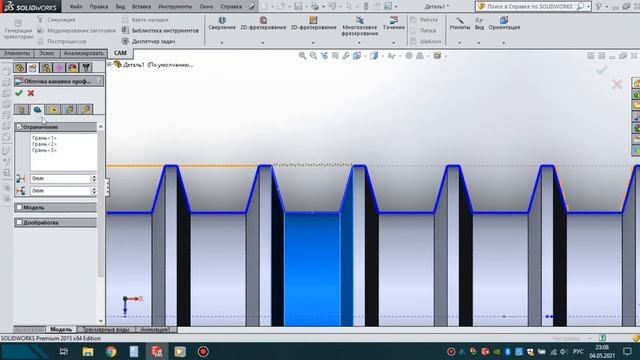640x360 pixels.
Task: Open the Вставка menu
Action: point(141,7)
